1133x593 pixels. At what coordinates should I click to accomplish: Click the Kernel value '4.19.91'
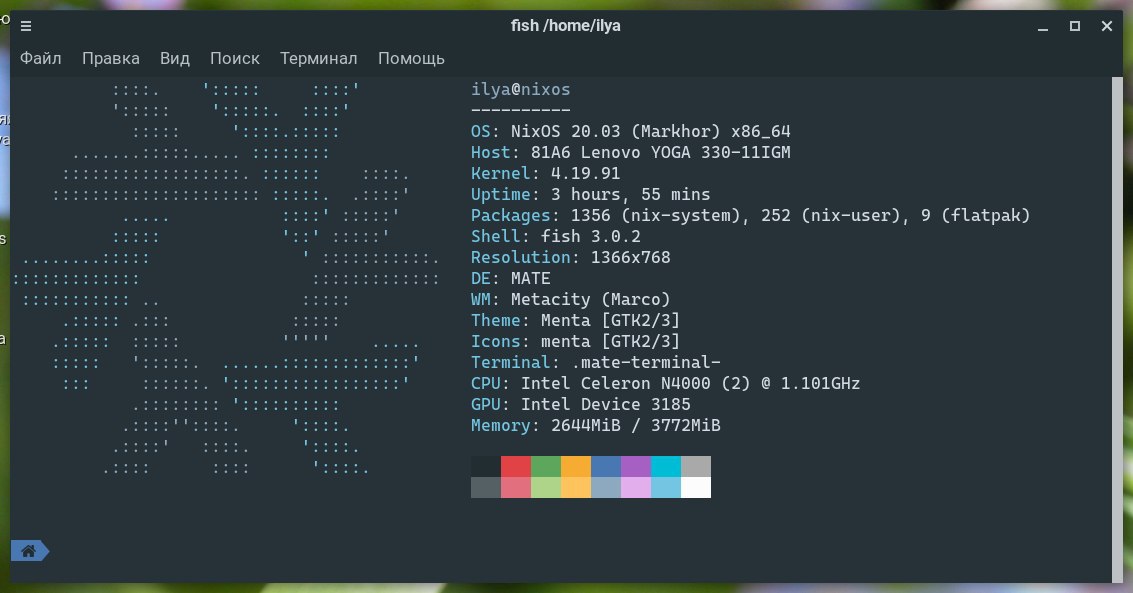click(585, 173)
